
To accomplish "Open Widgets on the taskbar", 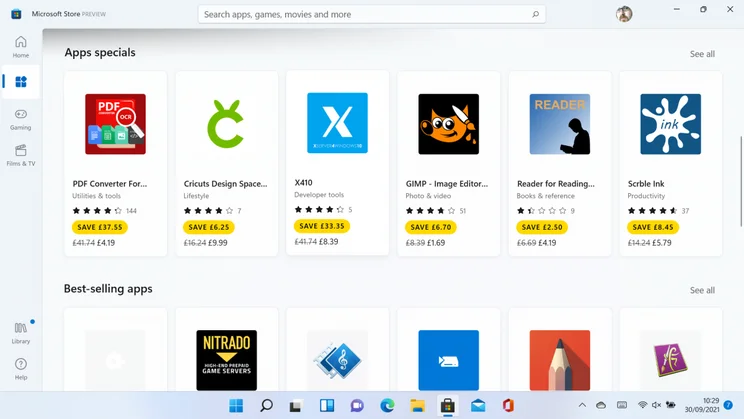I will click(x=326, y=406).
